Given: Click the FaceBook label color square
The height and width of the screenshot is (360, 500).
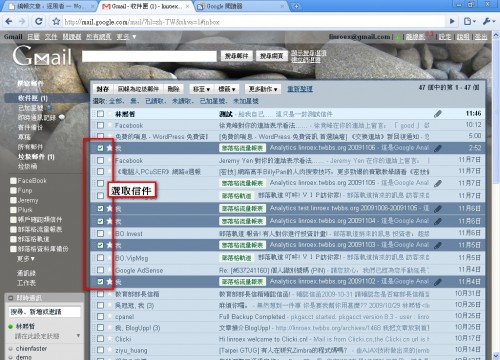Looking at the screenshot, I should click(13, 181).
